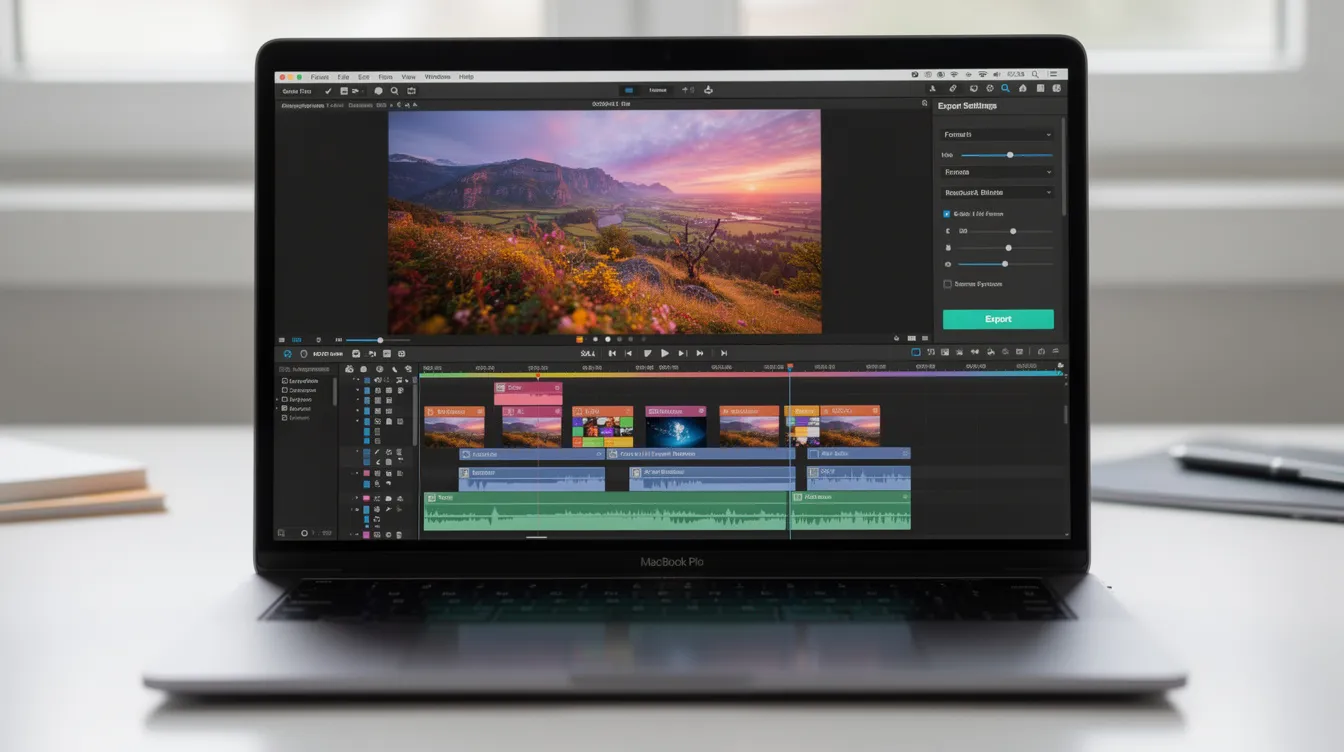Select the colorful grid thumbnail clip on the video track
1344x752 pixels.
[x=602, y=426]
